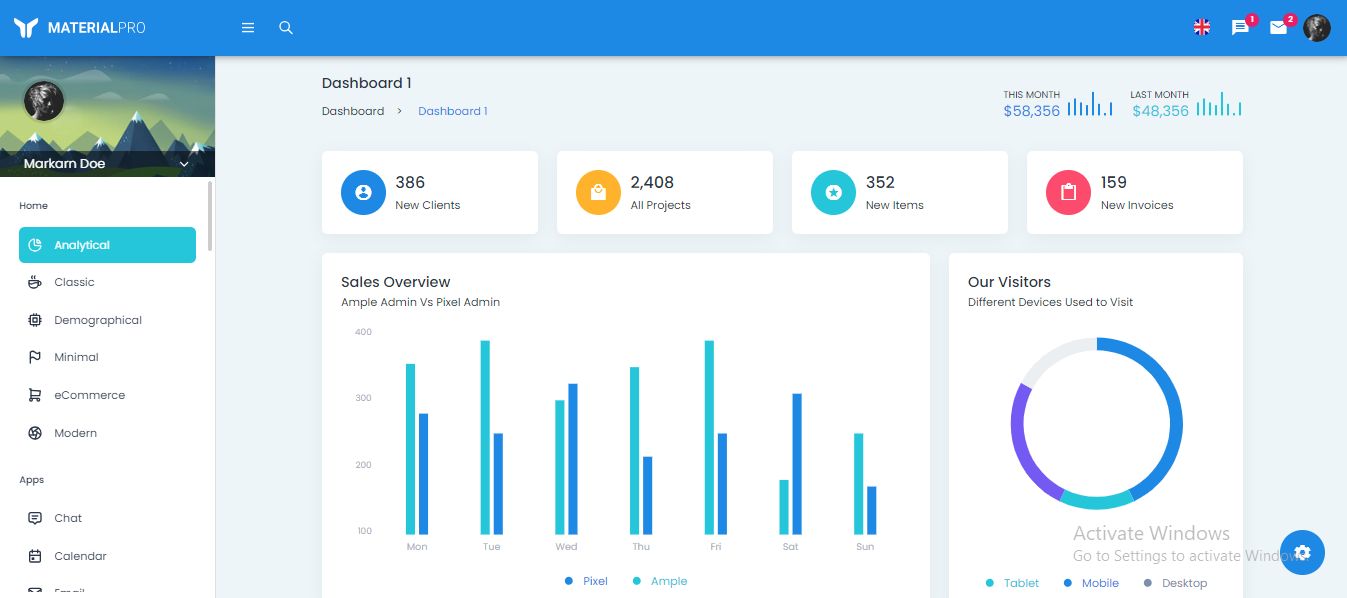Image resolution: width=1347 pixels, height=598 pixels.
Task: Click the Tue Ample bar
Action: click(485, 437)
